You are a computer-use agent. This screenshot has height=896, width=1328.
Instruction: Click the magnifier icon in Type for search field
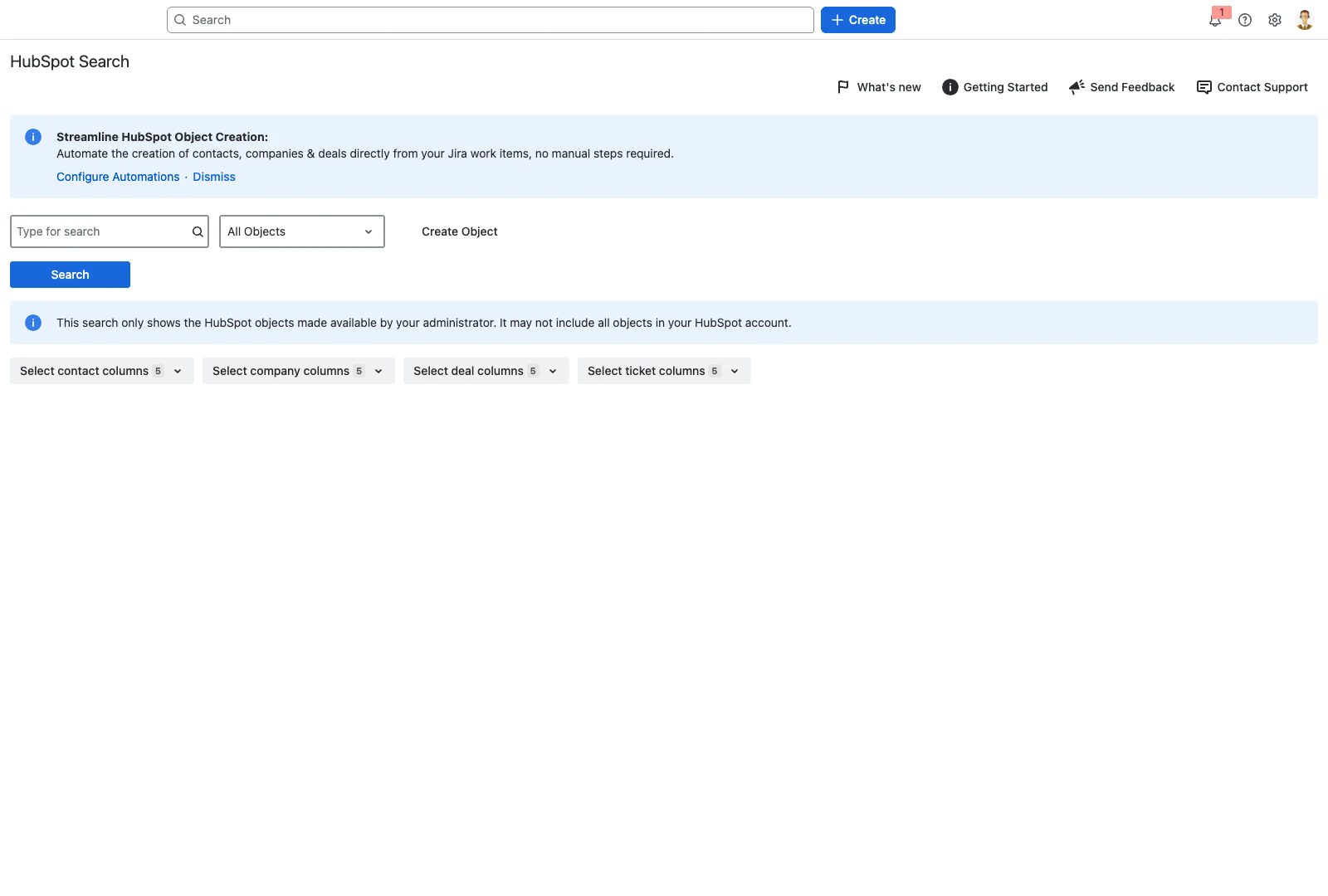coord(198,231)
